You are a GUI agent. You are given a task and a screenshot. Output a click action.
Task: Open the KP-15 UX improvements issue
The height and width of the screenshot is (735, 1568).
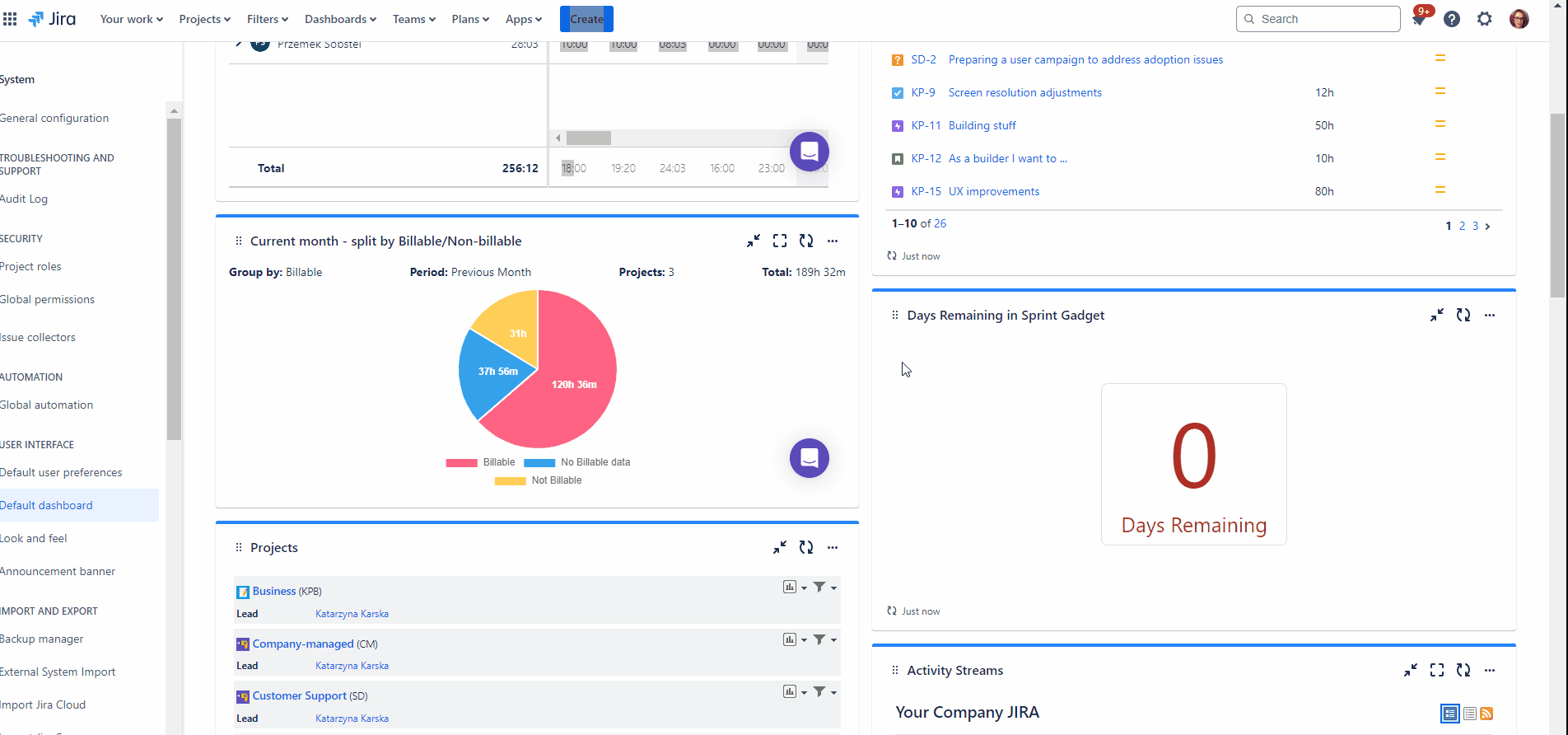993,191
